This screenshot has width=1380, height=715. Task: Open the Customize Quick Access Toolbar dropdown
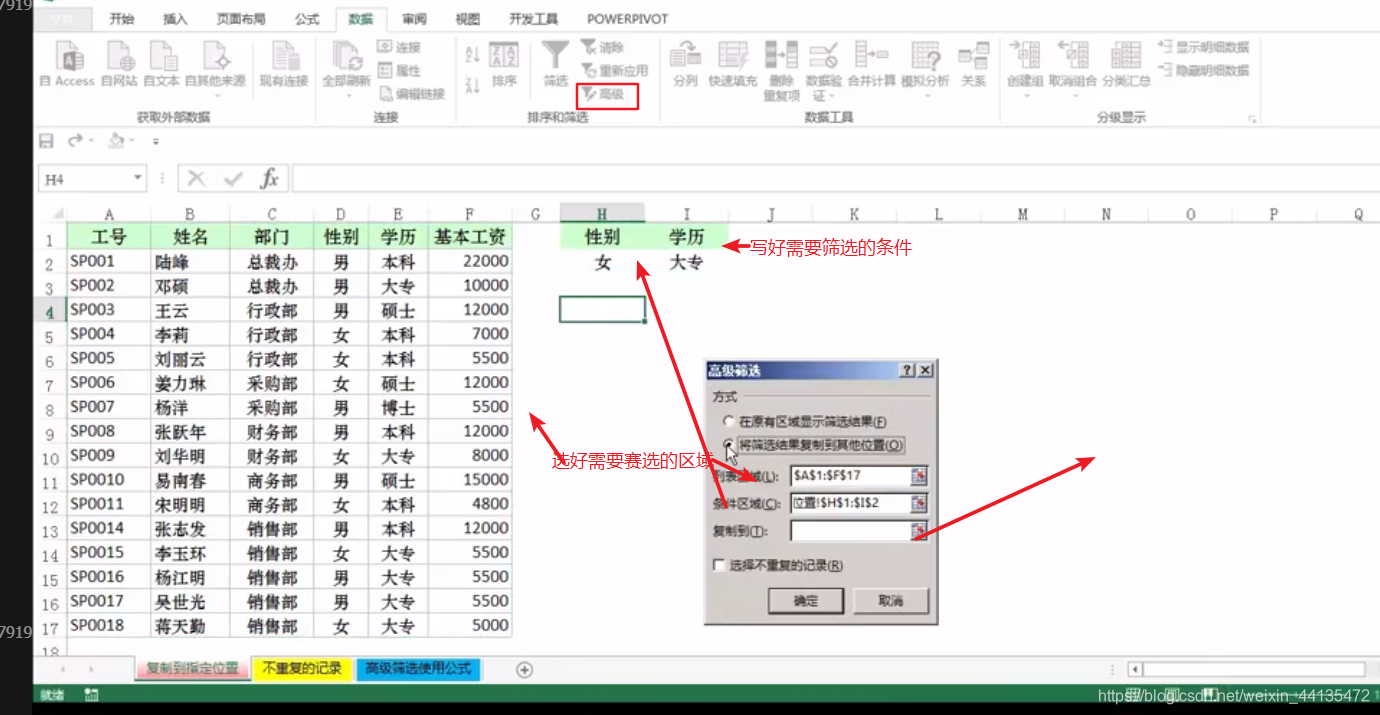point(156,142)
